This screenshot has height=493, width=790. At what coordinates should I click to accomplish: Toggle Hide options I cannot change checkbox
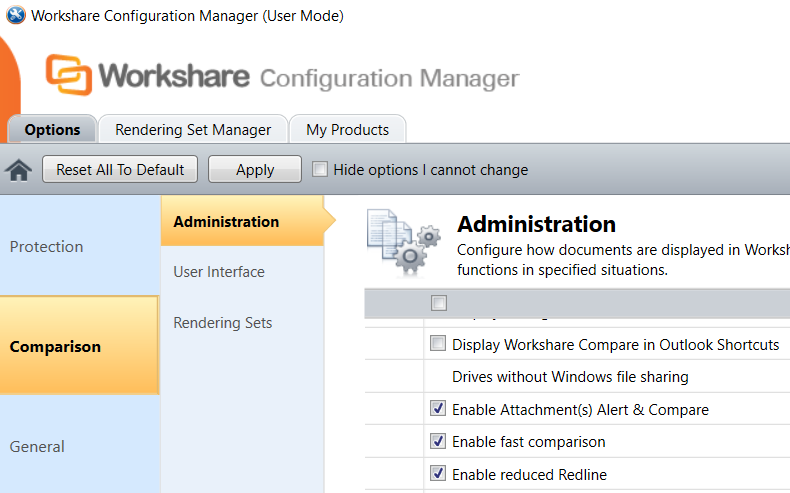pyautogui.click(x=319, y=169)
